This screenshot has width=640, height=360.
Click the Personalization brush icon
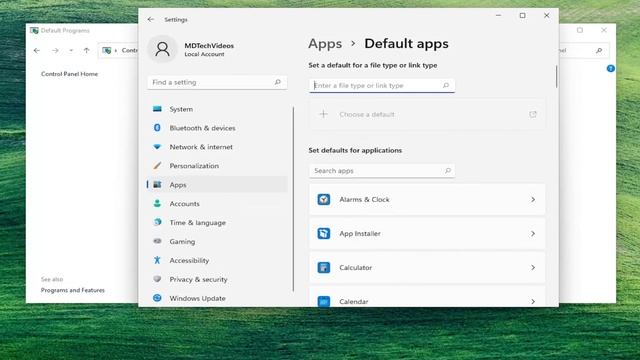pyautogui.click(x=157, y=165)
